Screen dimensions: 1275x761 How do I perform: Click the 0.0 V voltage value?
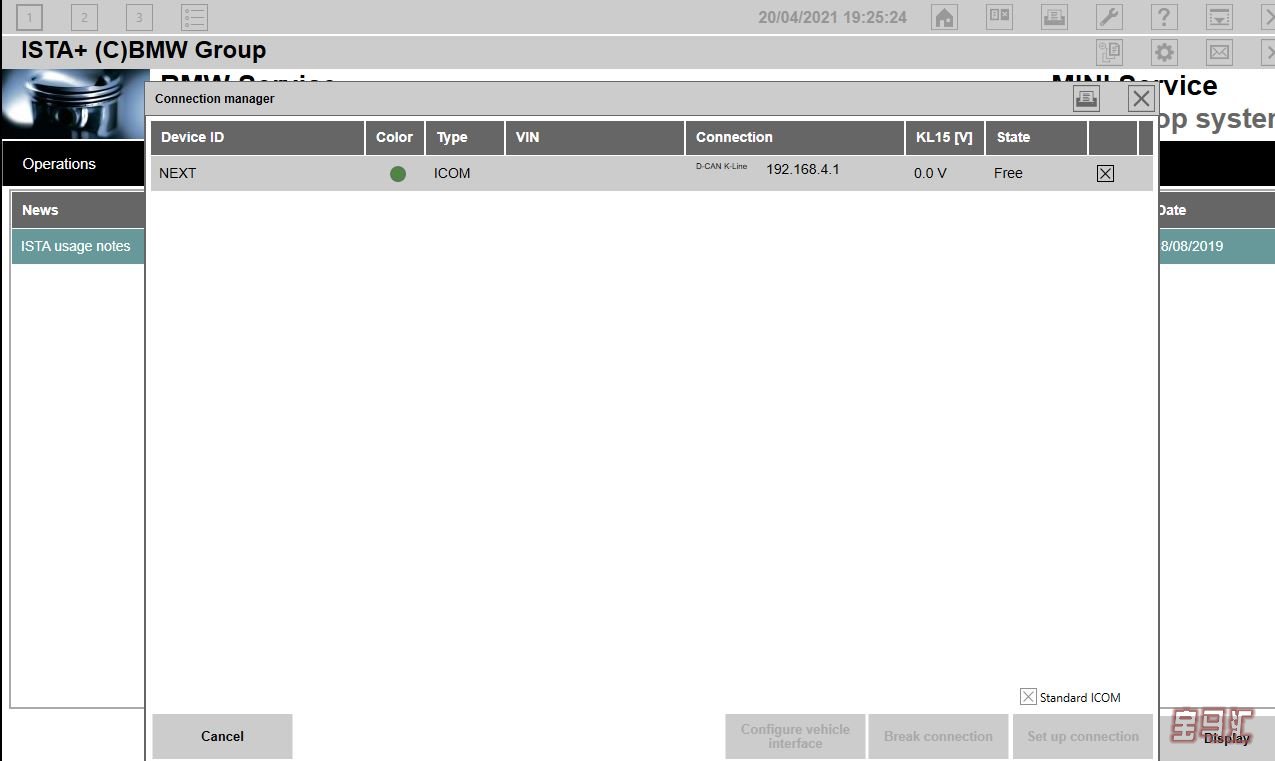click(930, 173)
